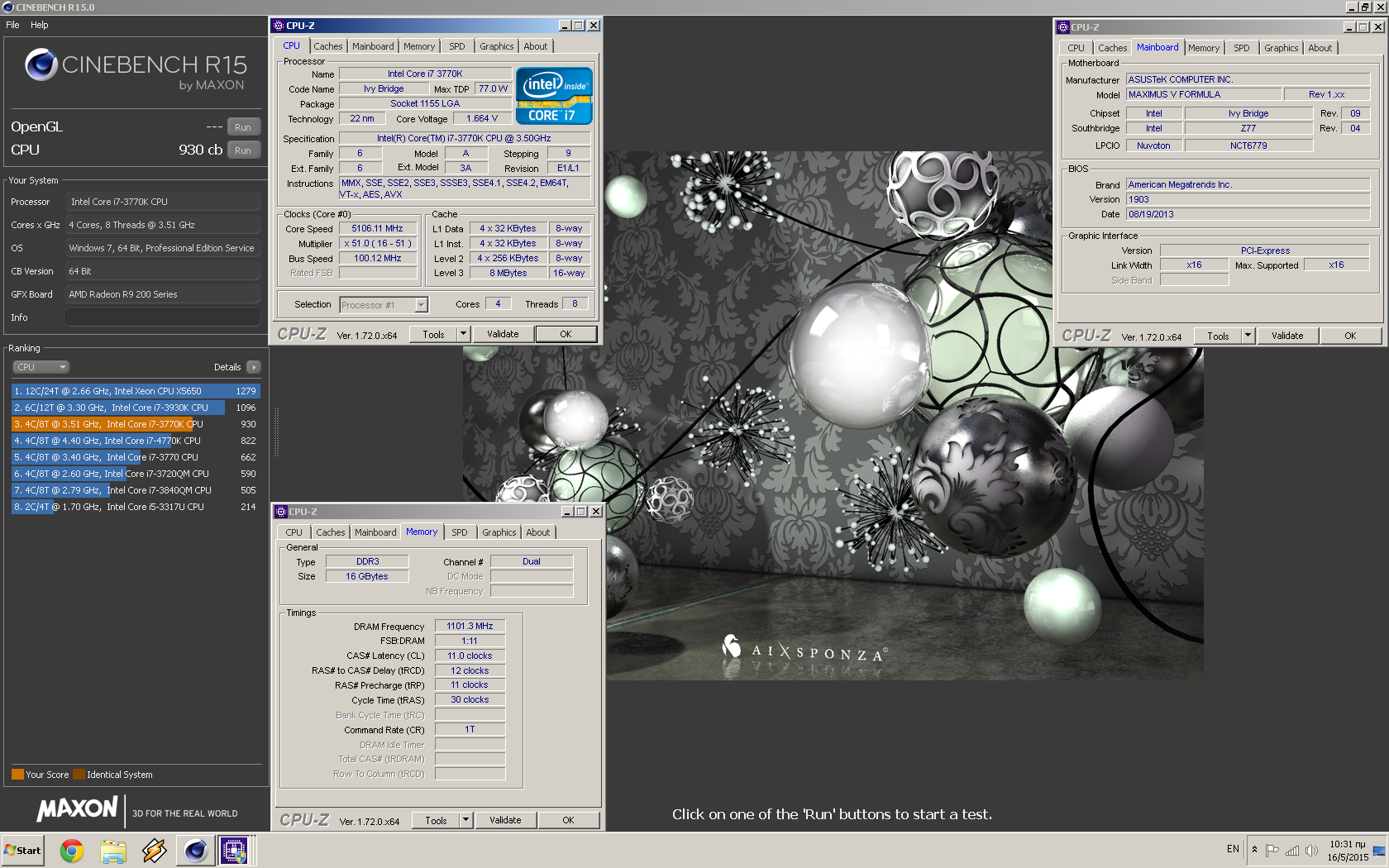Switch to Caches tab in the processor CPU-Z window
The width and height of the screenshot is (1389, 868).
pyautogui.click(x=328, y=46)
